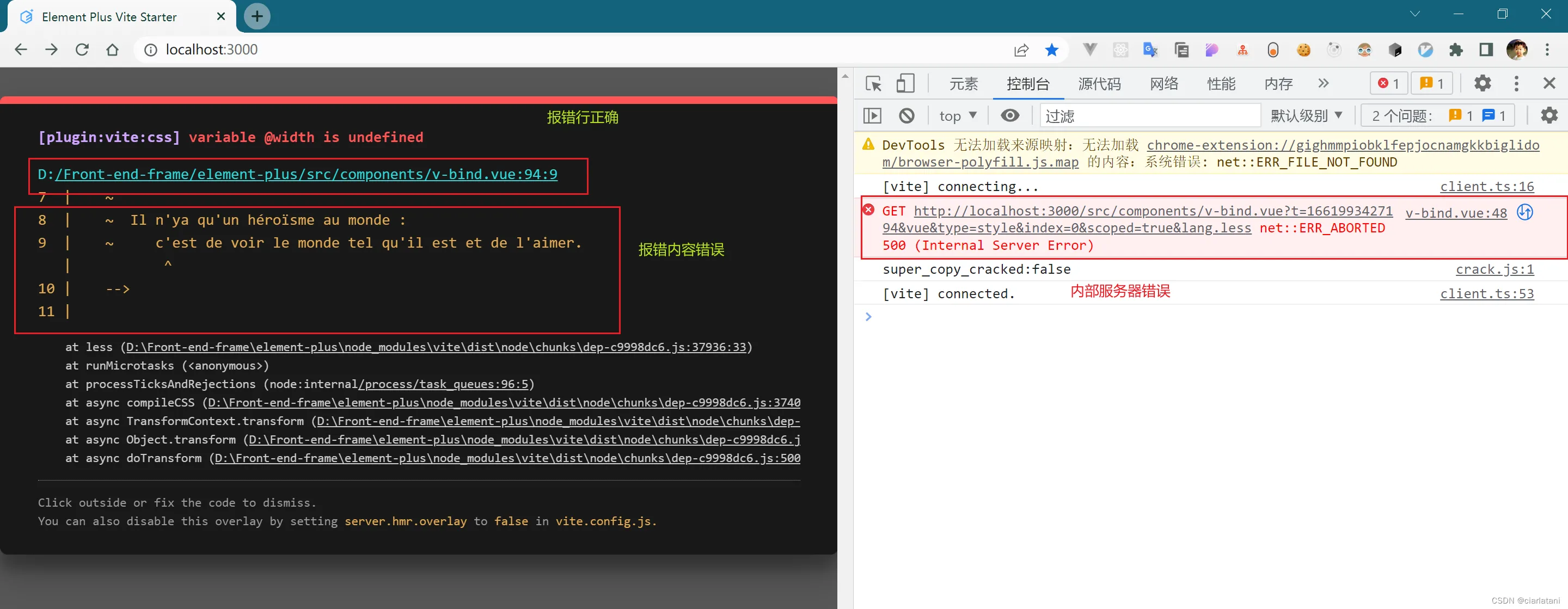
Task: Expand more DevTools tabs chevron
Action: point(1322,83)
